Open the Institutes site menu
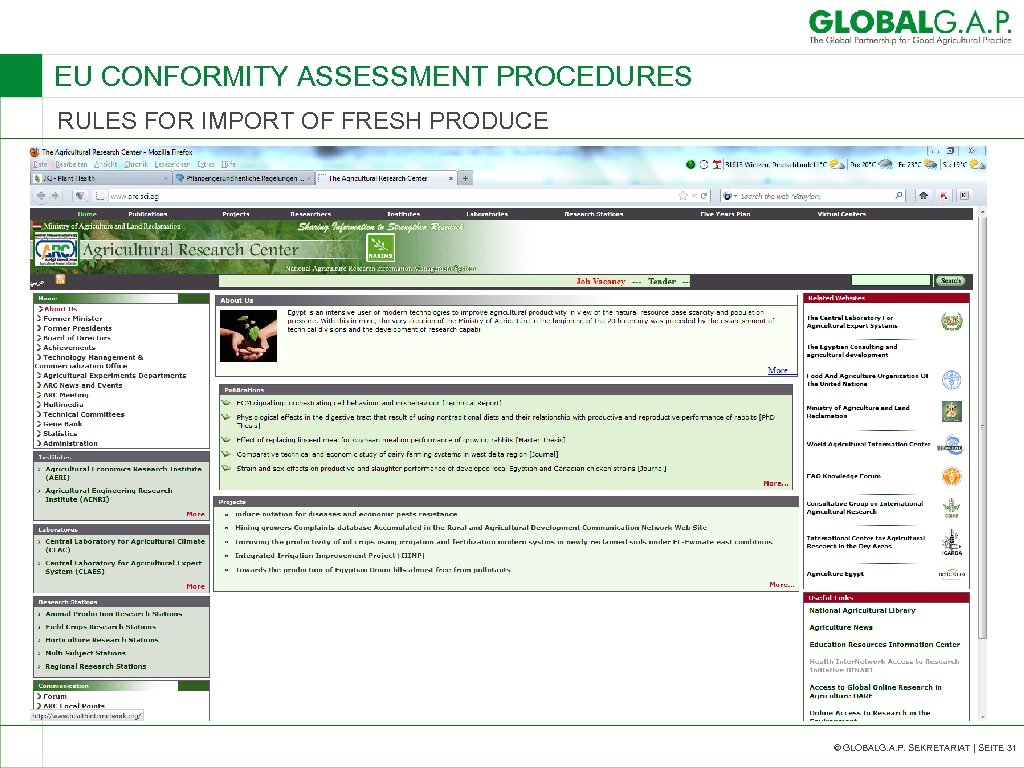Screen dimensions: 1024x768 (404, 214)
